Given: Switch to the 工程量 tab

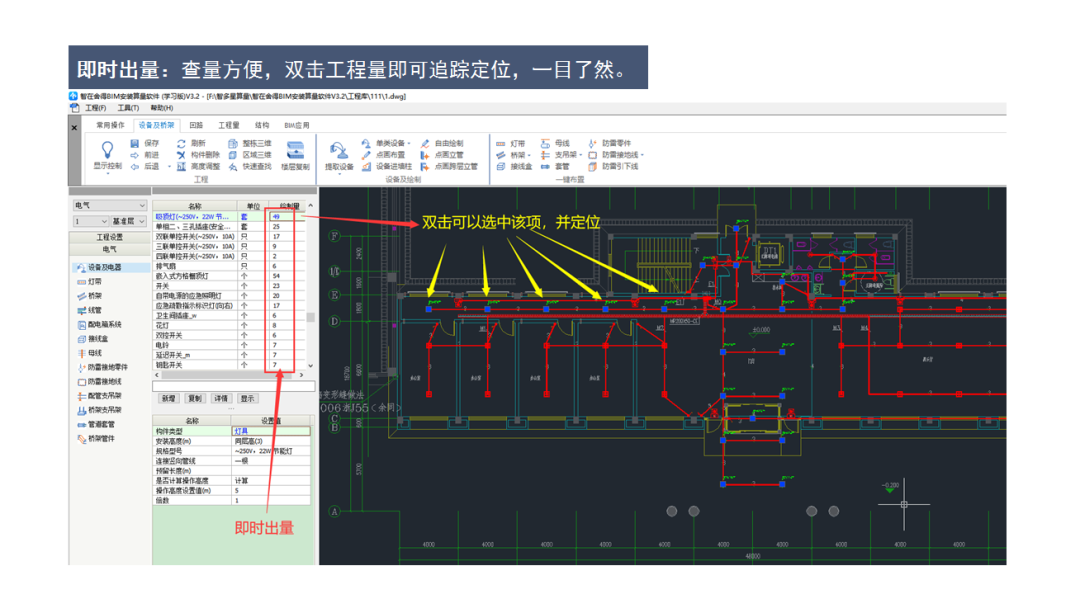Looking at the screenshot, I should (x=229, y=125).
